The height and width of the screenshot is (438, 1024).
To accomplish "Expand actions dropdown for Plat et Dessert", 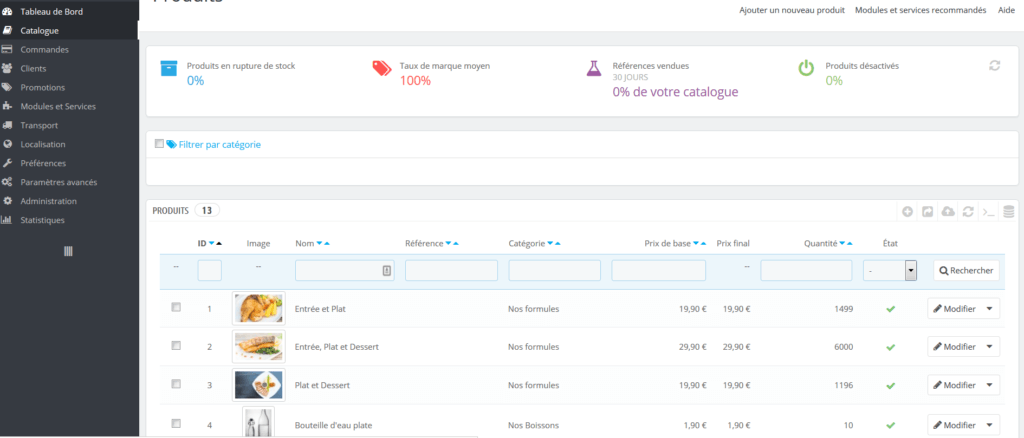I will (990, 385).
